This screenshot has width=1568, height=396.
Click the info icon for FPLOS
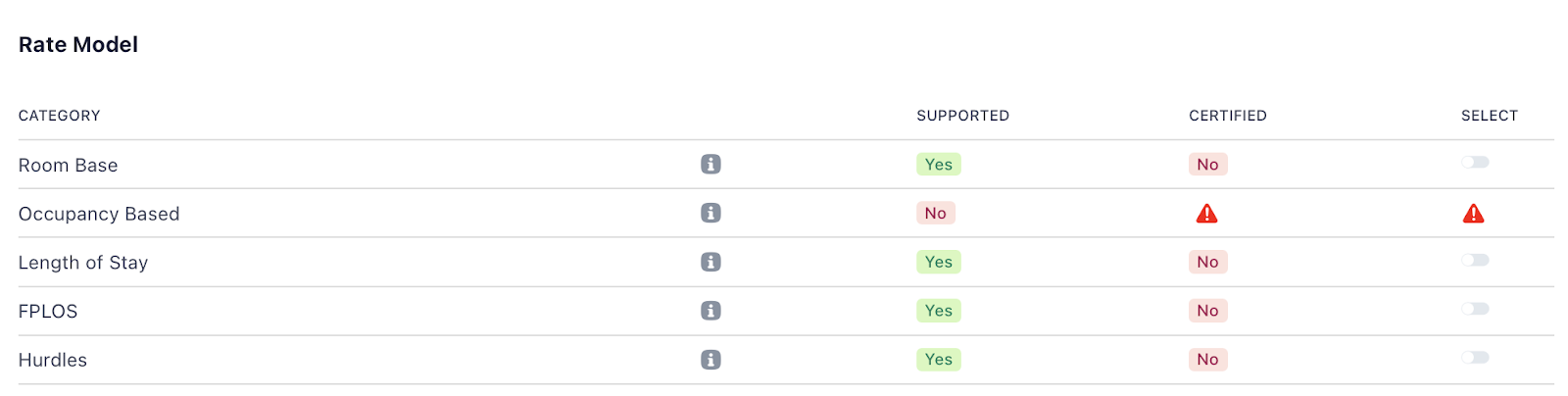point(710,311)
